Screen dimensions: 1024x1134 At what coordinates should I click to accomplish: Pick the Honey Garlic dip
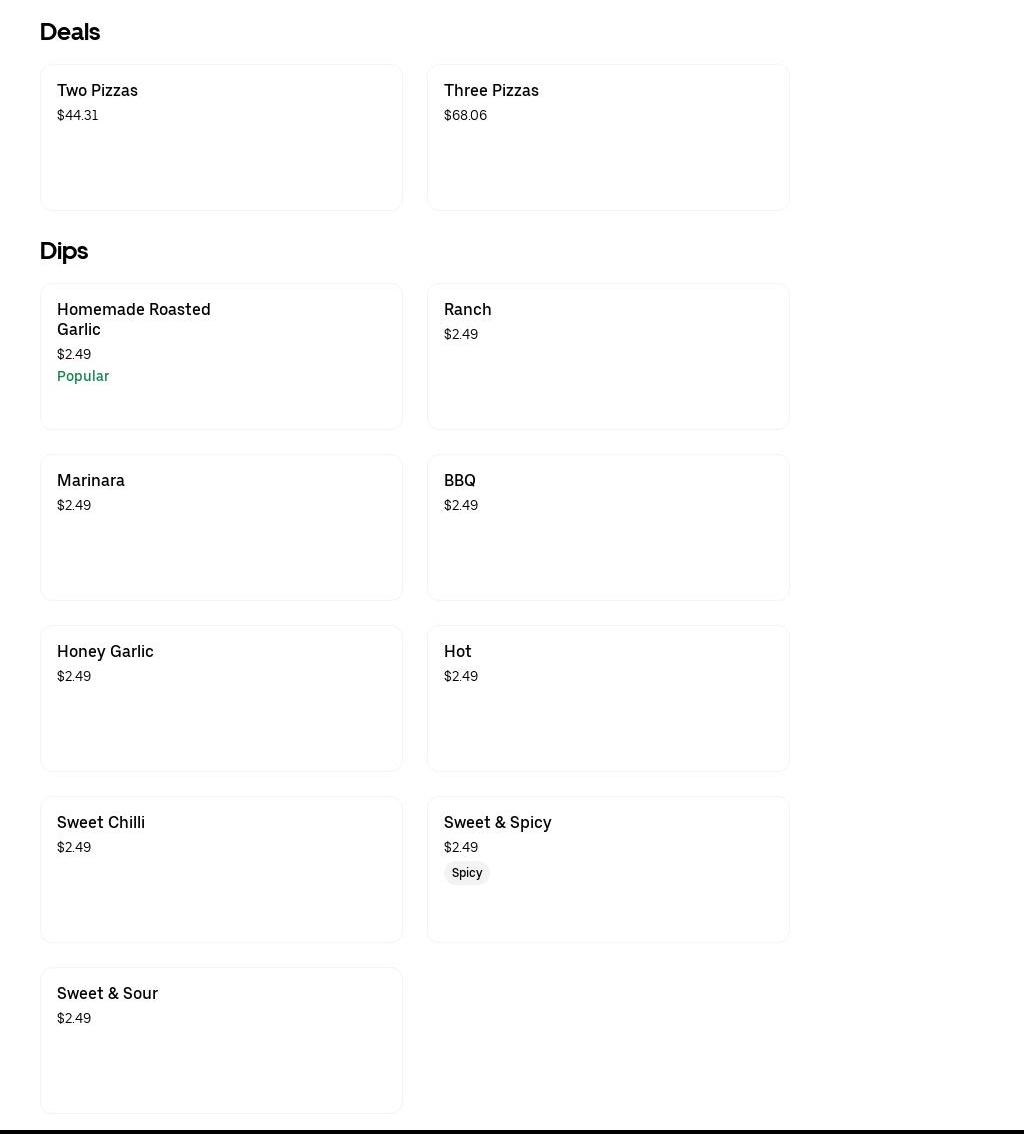(x=221, y=699)
